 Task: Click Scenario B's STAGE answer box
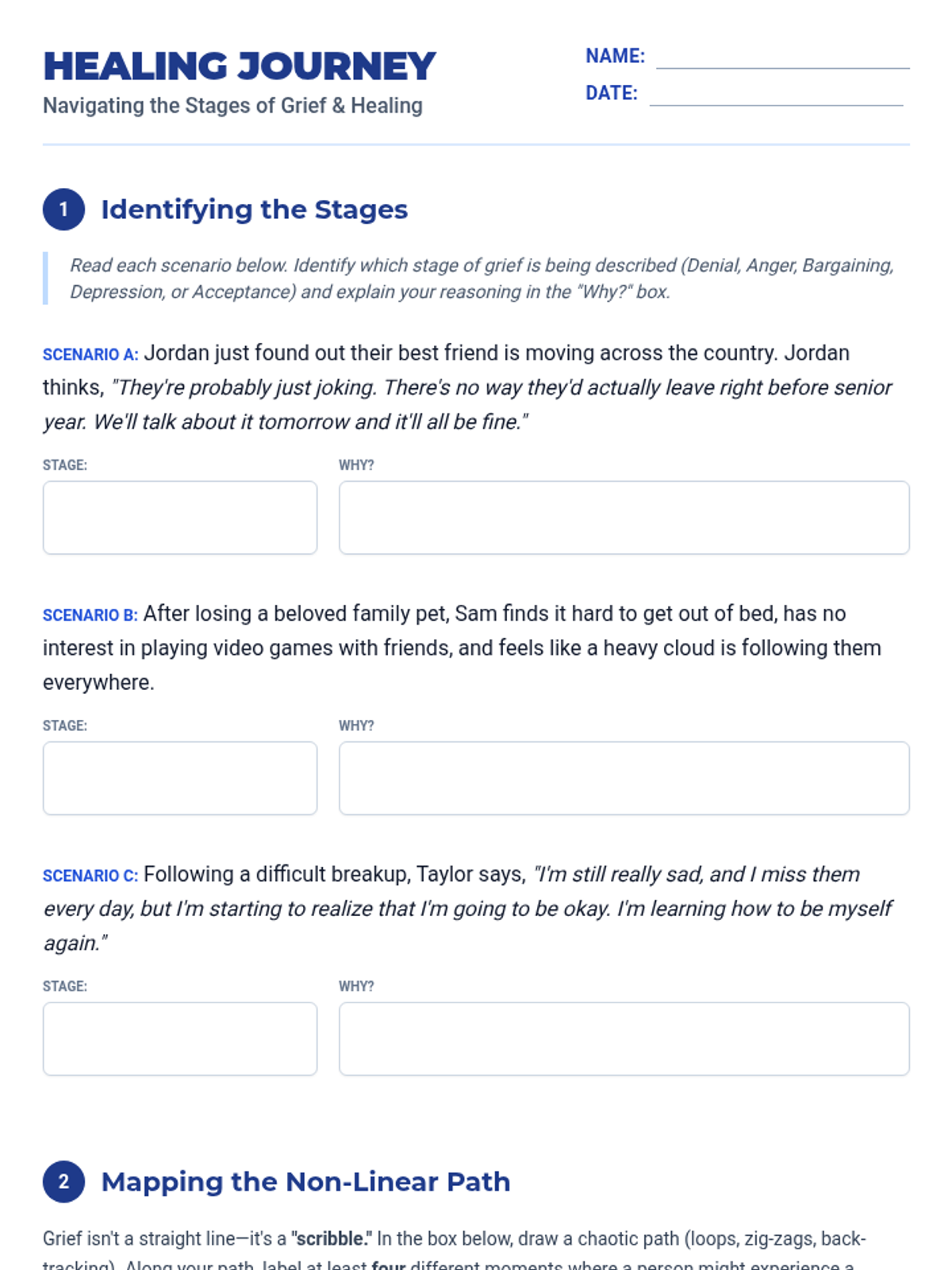pos(180,778)
